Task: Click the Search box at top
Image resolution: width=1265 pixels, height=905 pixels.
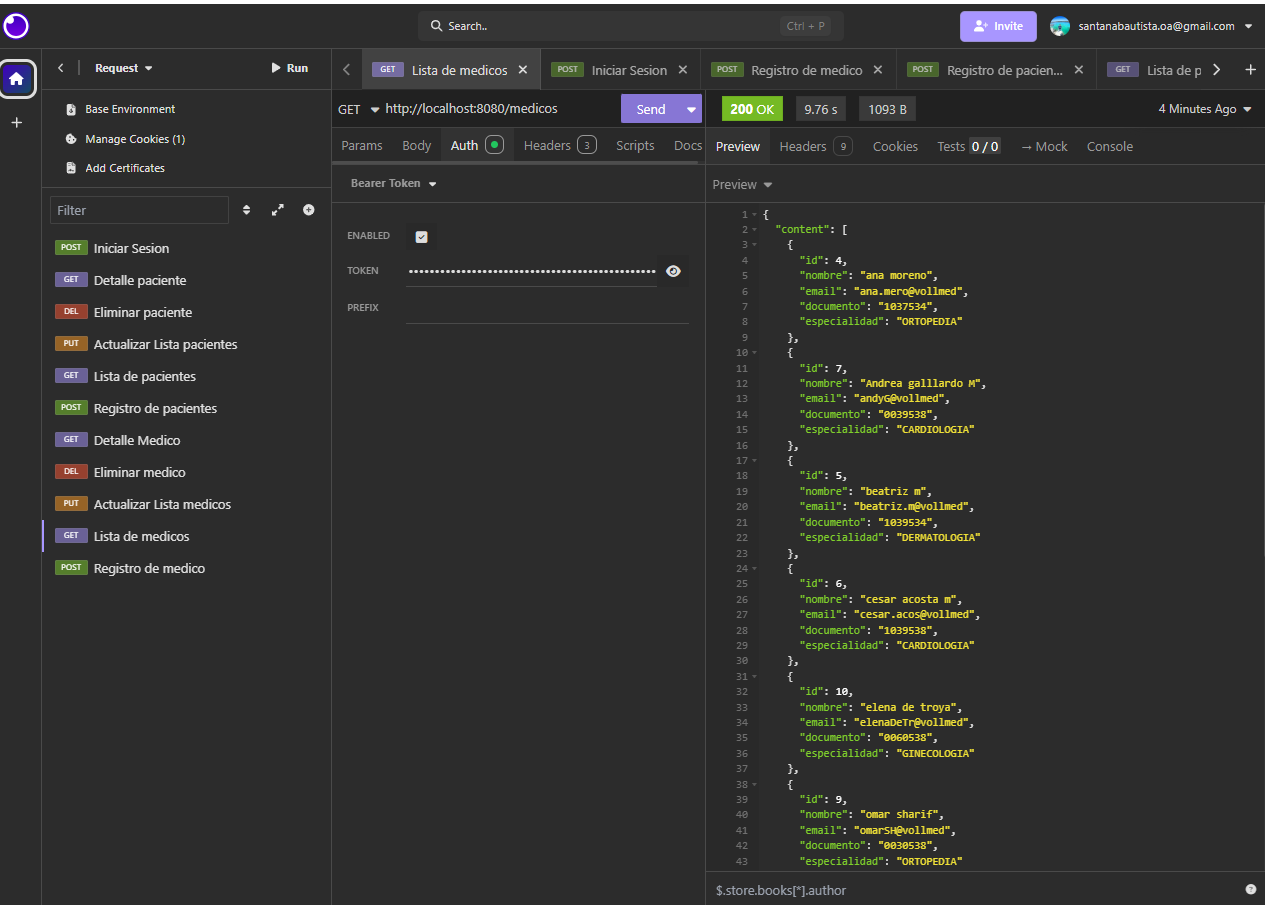Action: point(631,26)
